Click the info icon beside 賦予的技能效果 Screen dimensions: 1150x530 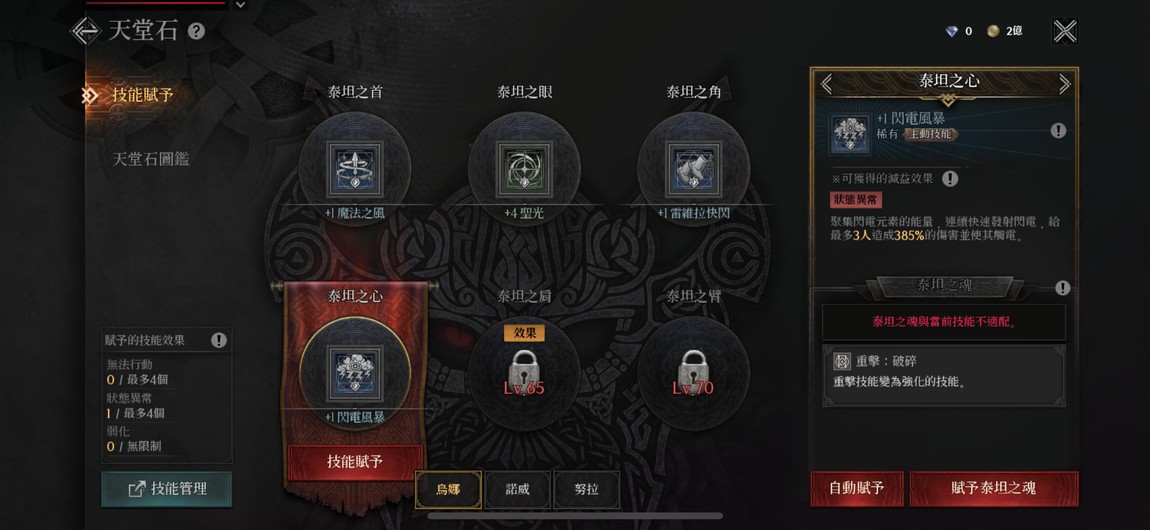pyautogui.click(x=219, y=340)
